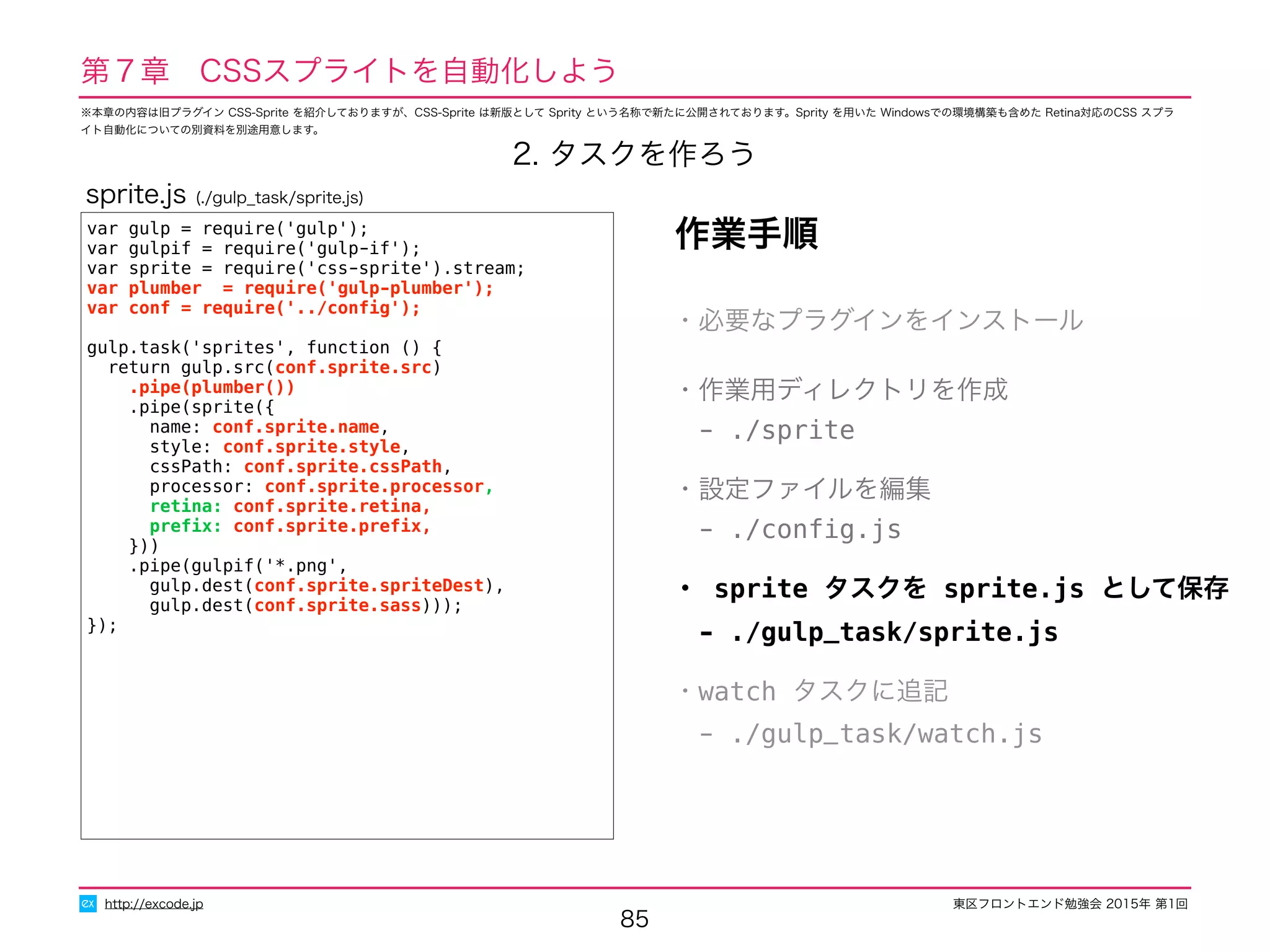Click the red text 'conf.sprite.prefix,'
Viewport: 1270px width, 952px height.
click(x=332, y=526)
